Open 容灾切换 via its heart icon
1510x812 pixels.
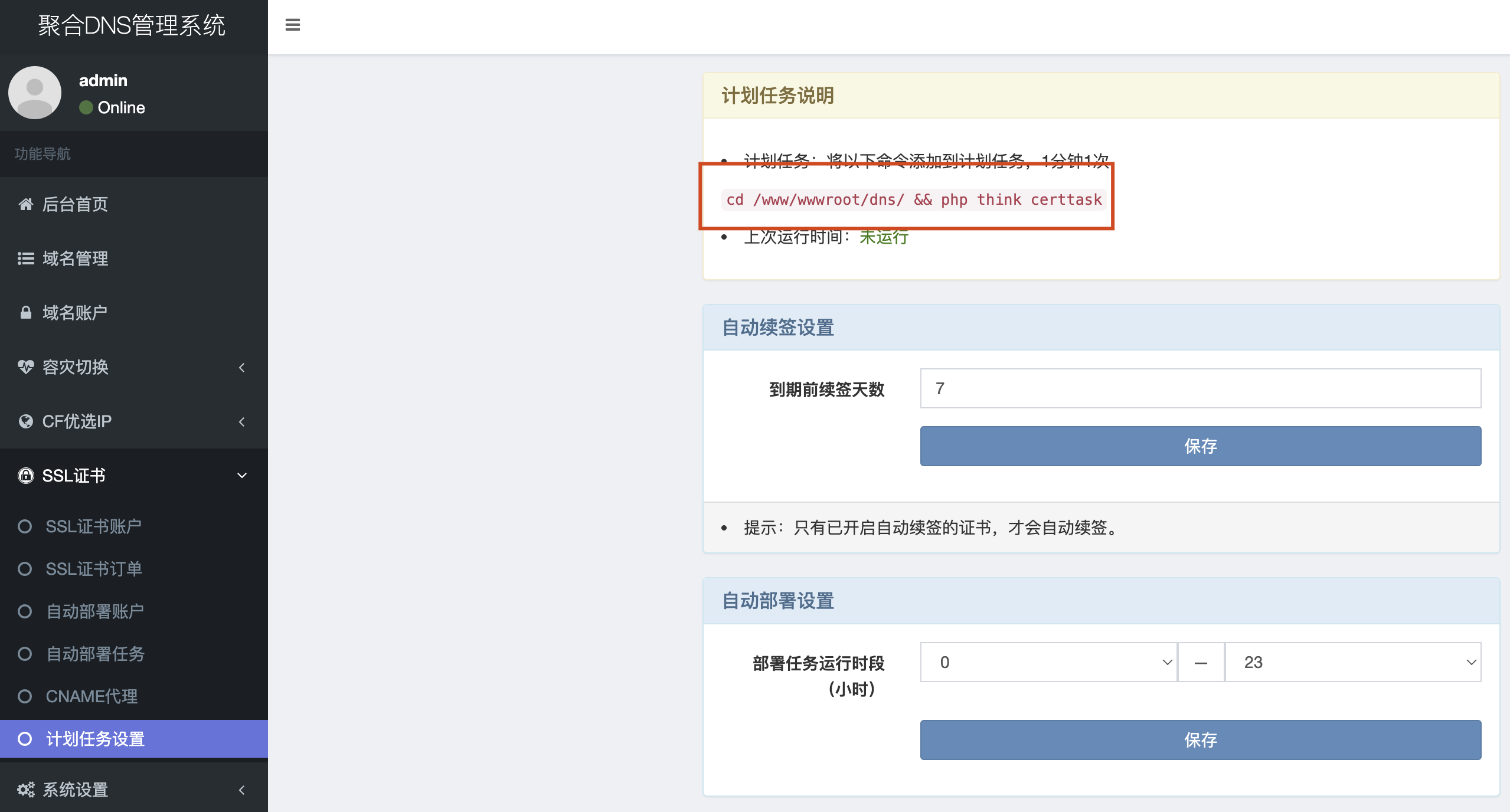click(x=26, y=367)
